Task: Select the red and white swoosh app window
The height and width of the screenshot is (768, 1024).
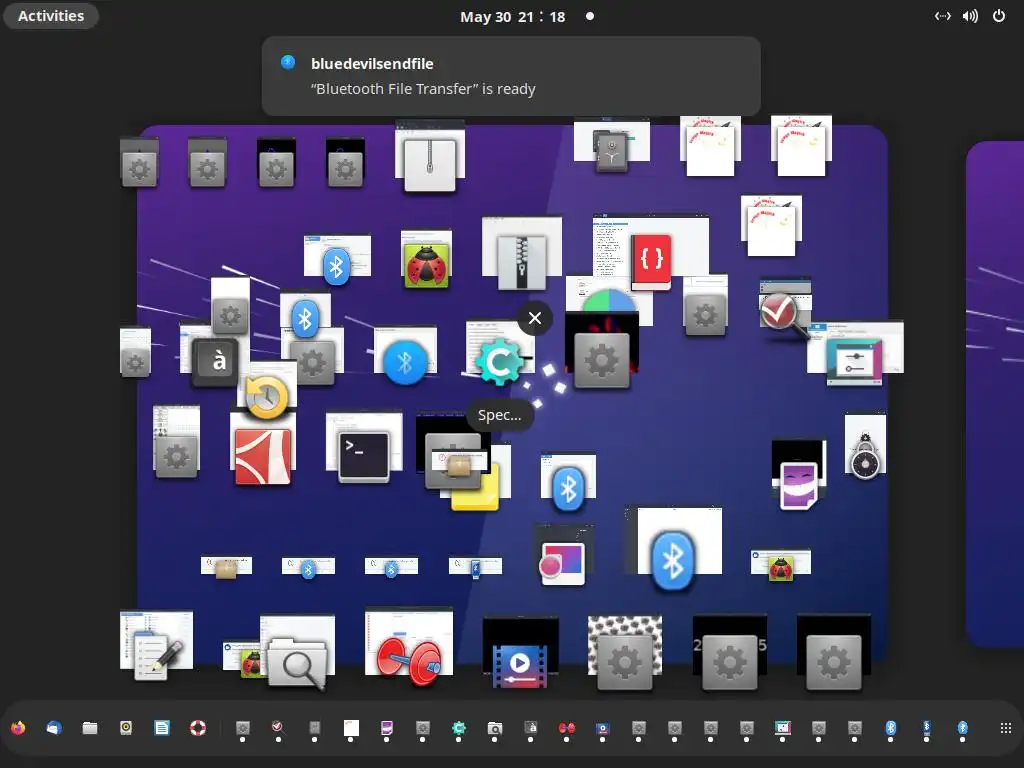Action: pyautogui.click(x=263, y=453)
